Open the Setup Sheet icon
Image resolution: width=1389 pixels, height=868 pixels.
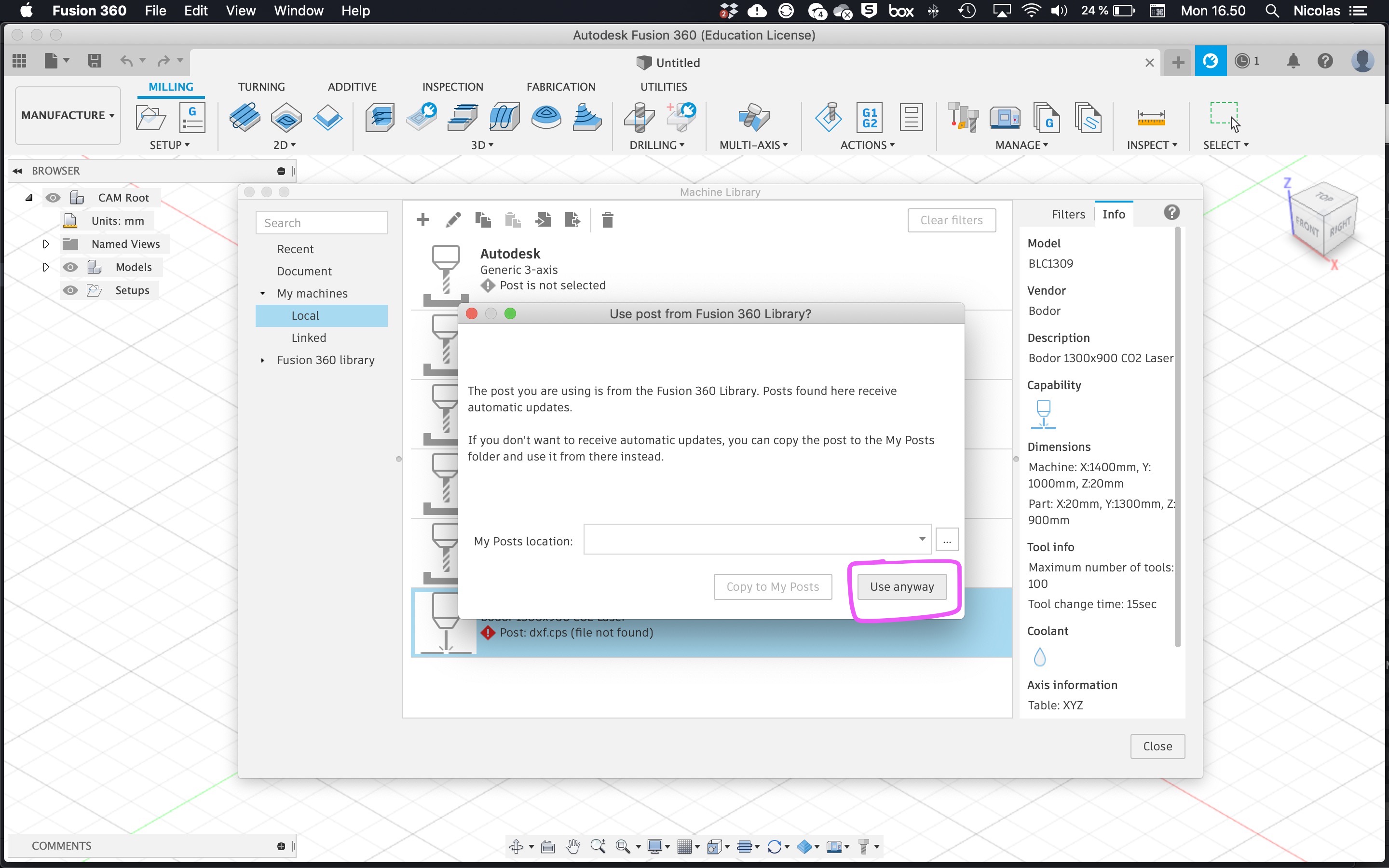[x=911, y=118]
